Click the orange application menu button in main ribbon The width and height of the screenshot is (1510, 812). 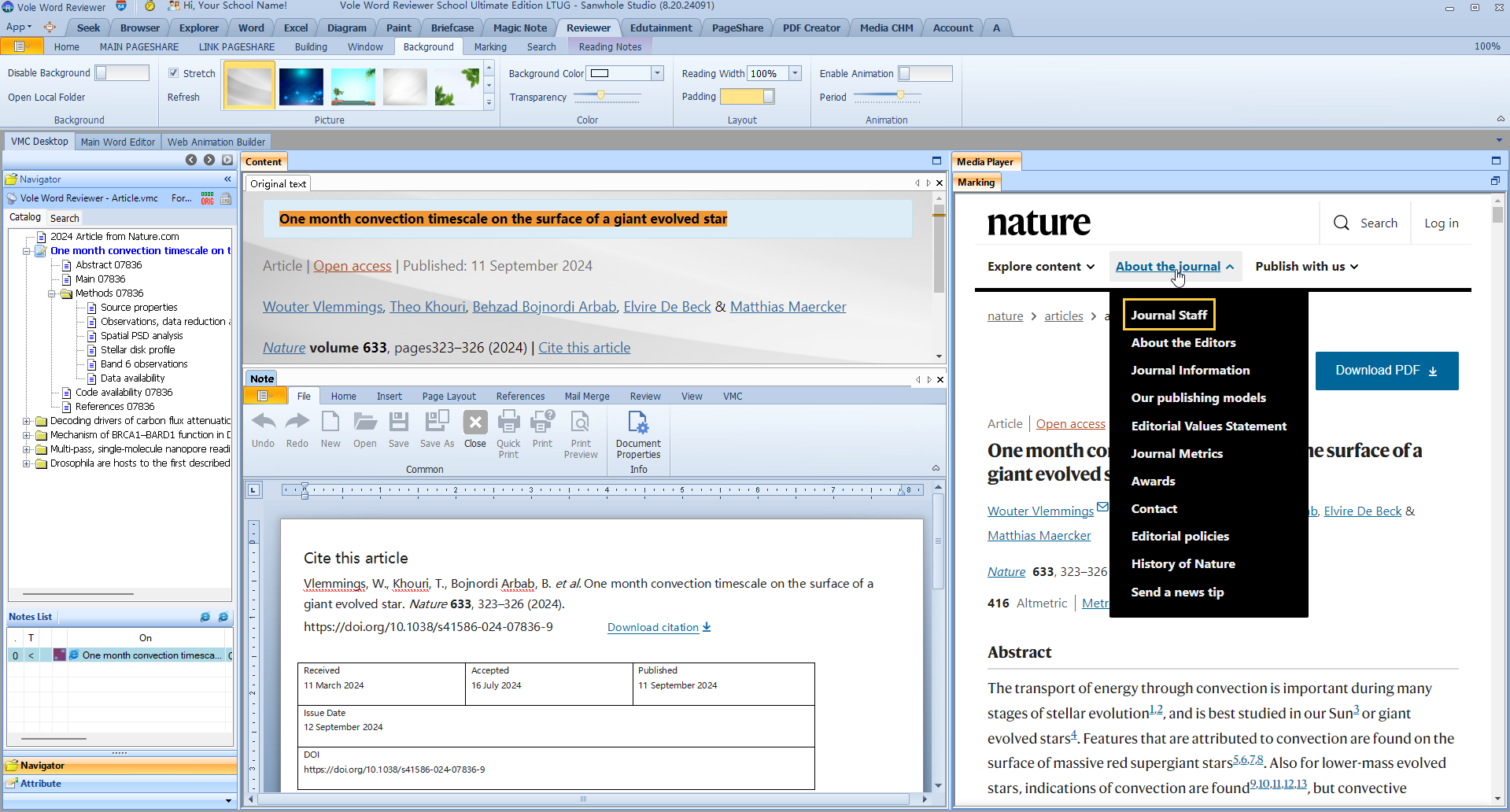point(22,46)
